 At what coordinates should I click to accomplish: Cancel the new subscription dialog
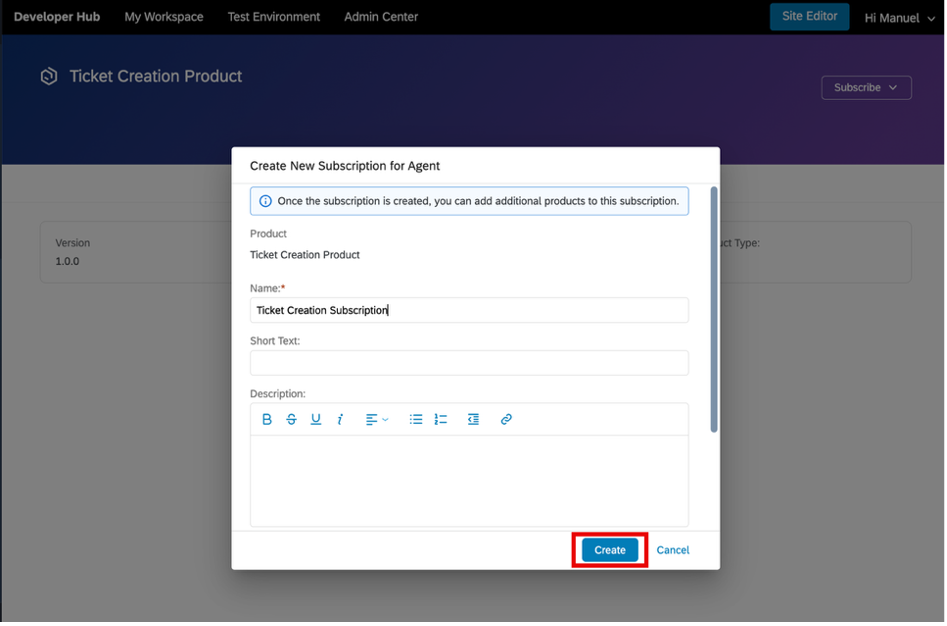673,550
